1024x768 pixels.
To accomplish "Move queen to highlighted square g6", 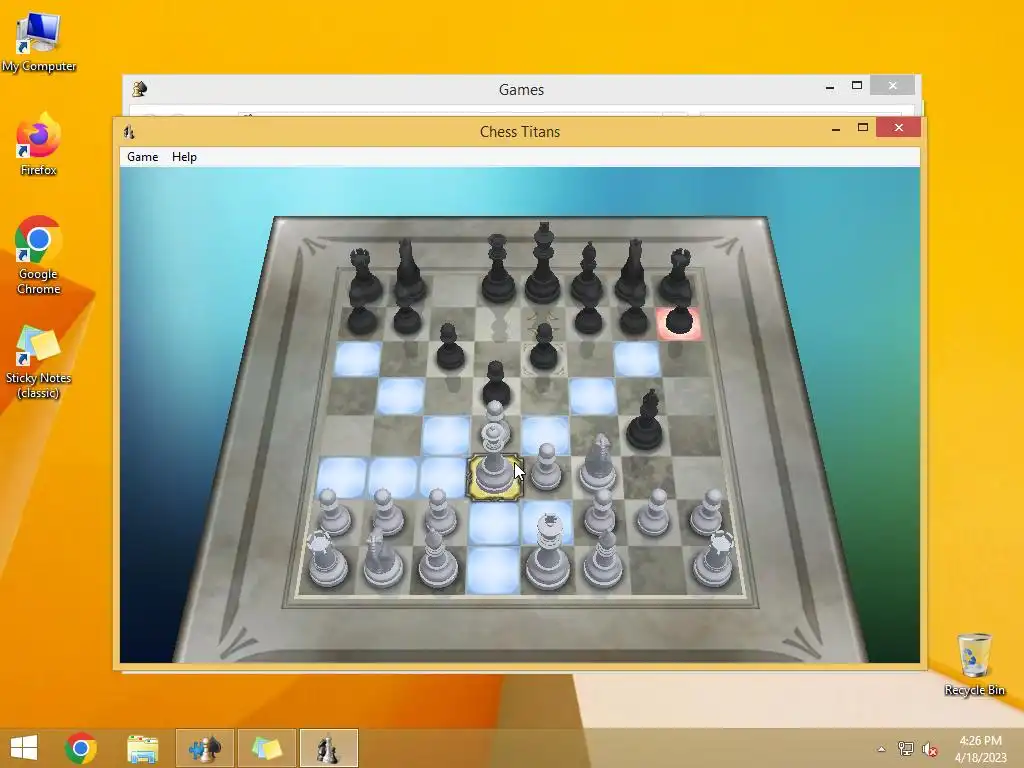I will [637, 359].
